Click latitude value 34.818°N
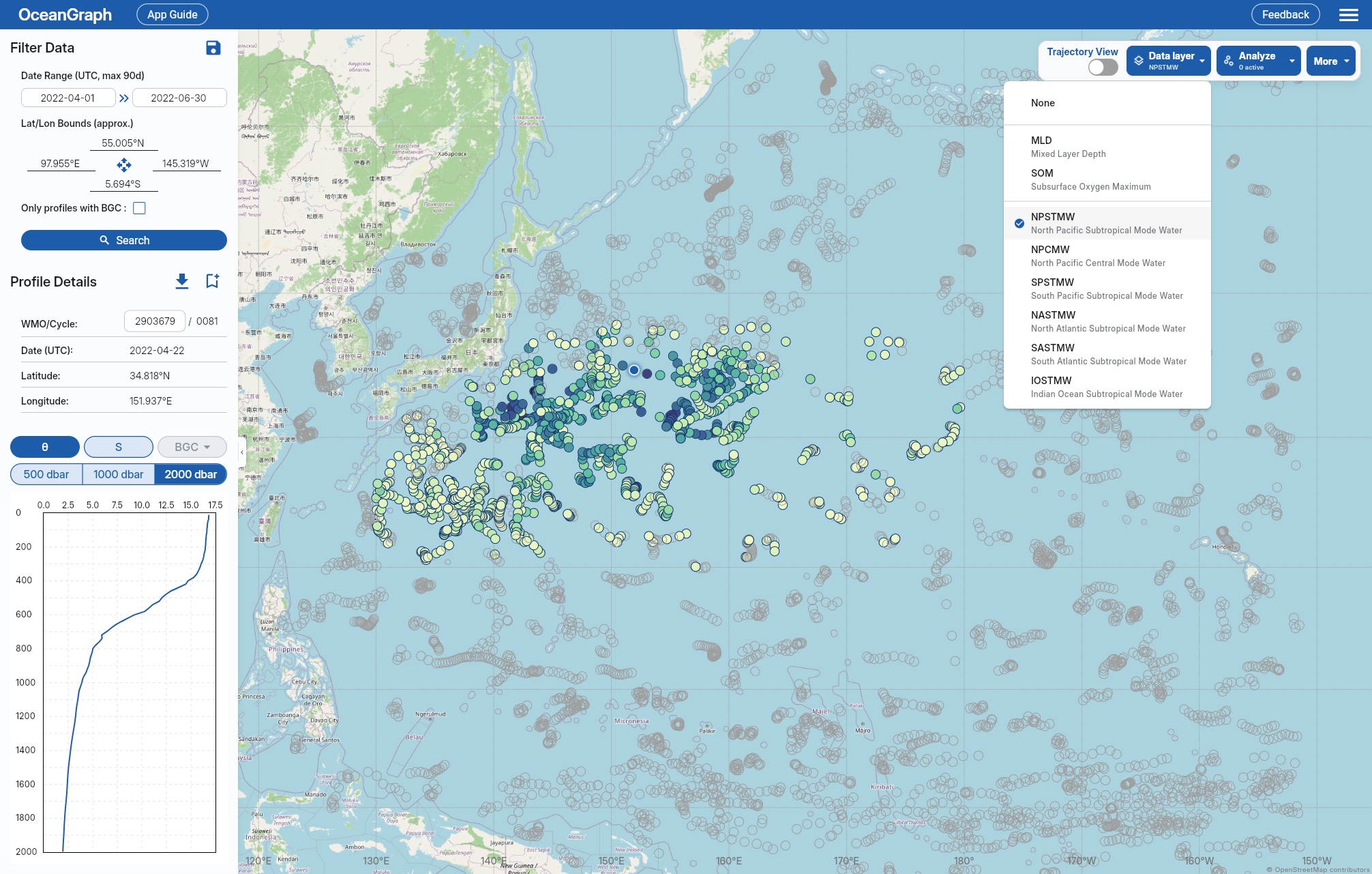Viewport: 1372px width, 874px height. (150, 376)
